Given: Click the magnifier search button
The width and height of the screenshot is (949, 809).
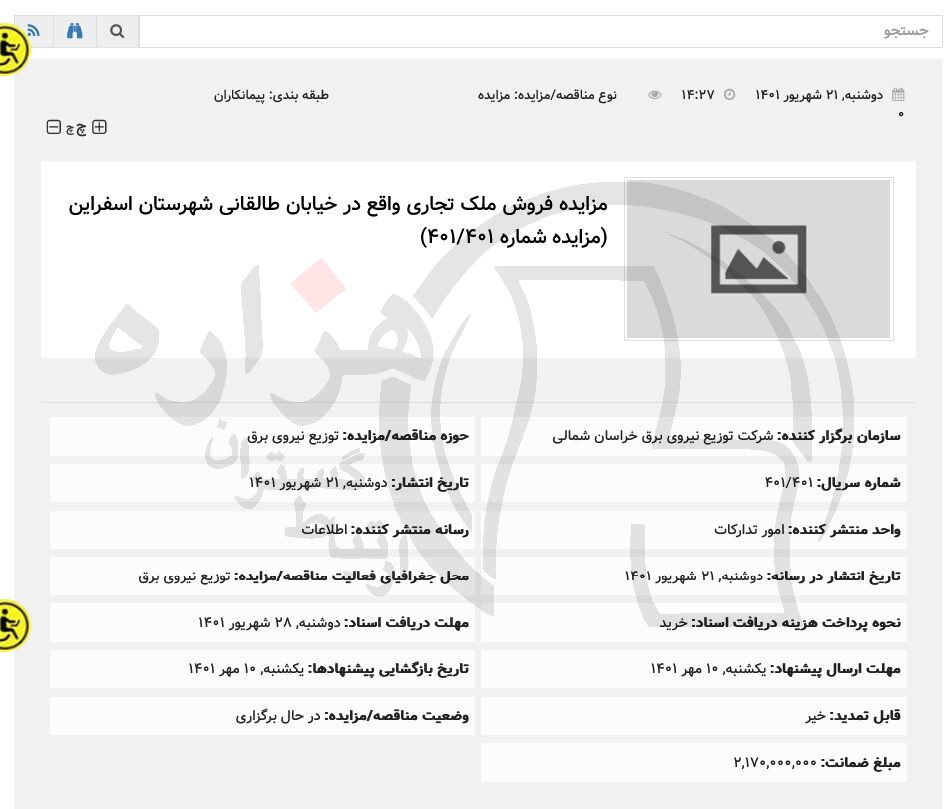Looking at the screenshot, I should click(x=117, y=31).
